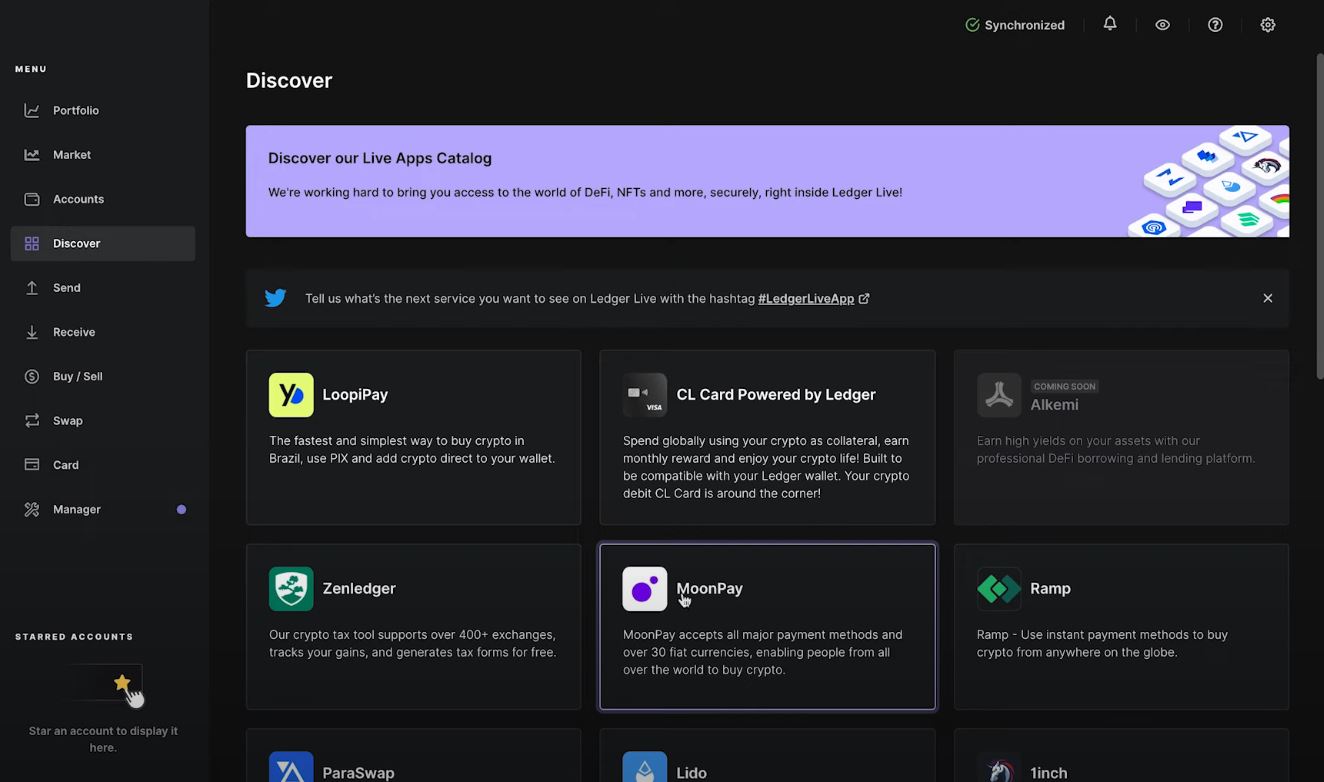
Task: Open the LoopiPay app title
Action: 355,395
